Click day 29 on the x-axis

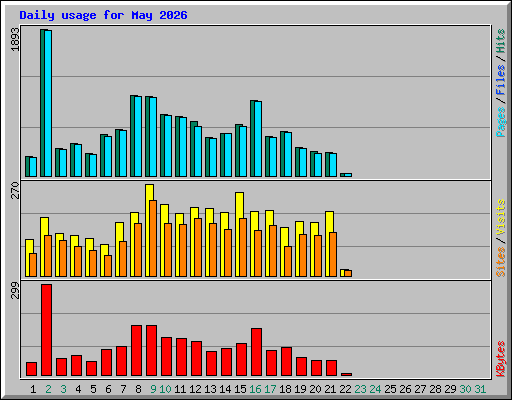coord(450,389)
